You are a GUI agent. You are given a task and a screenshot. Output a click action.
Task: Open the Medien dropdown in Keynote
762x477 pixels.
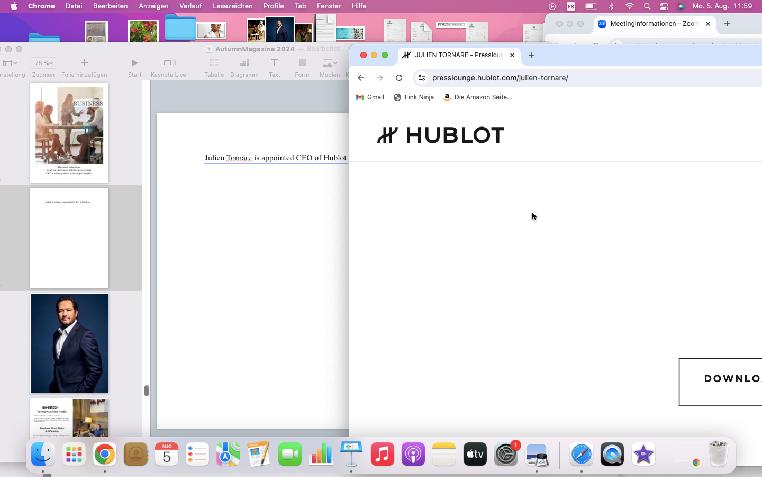pyautogui.click(x=329, y=68)
